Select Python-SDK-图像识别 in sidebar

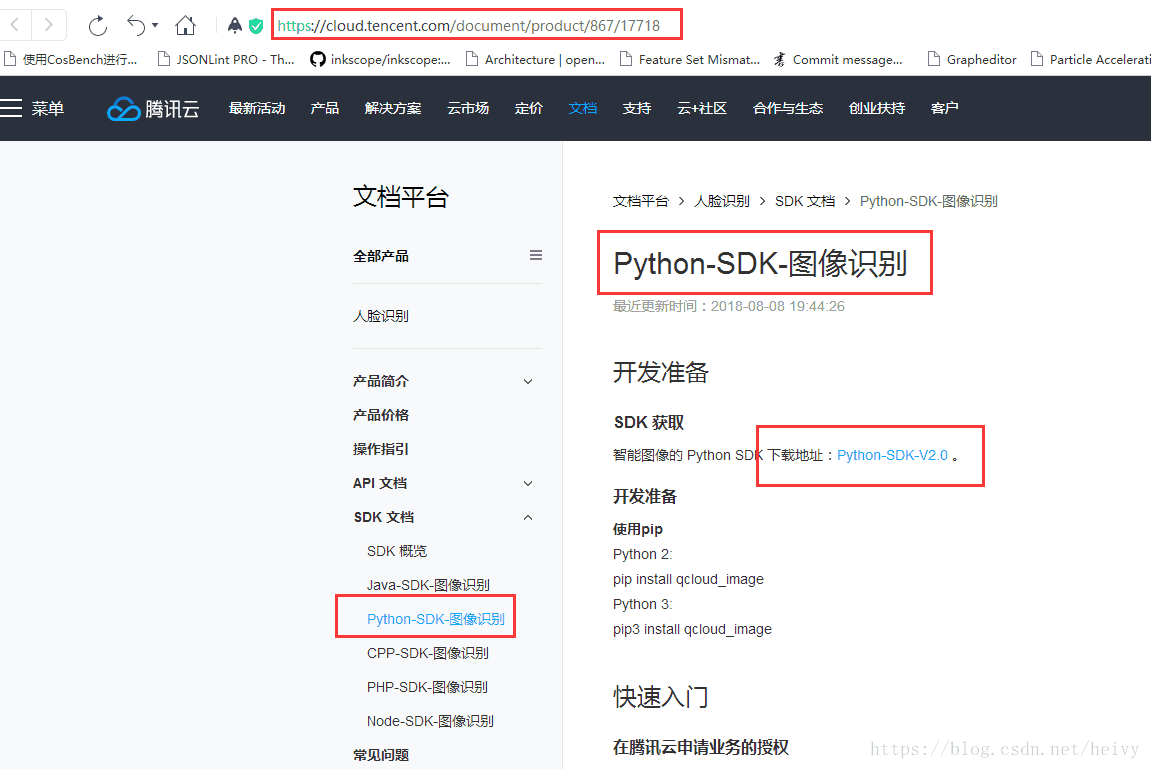(x=436, y=619)
